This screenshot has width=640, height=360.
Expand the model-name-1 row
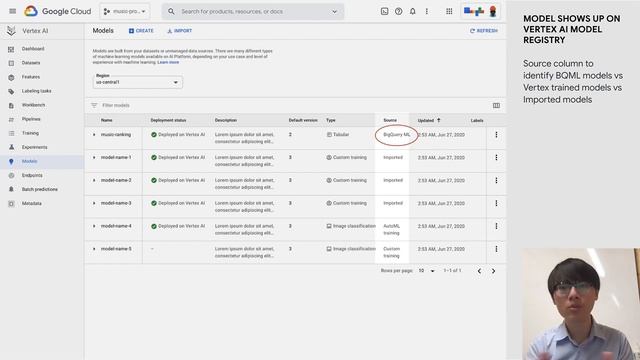click(x=94, y=158)
